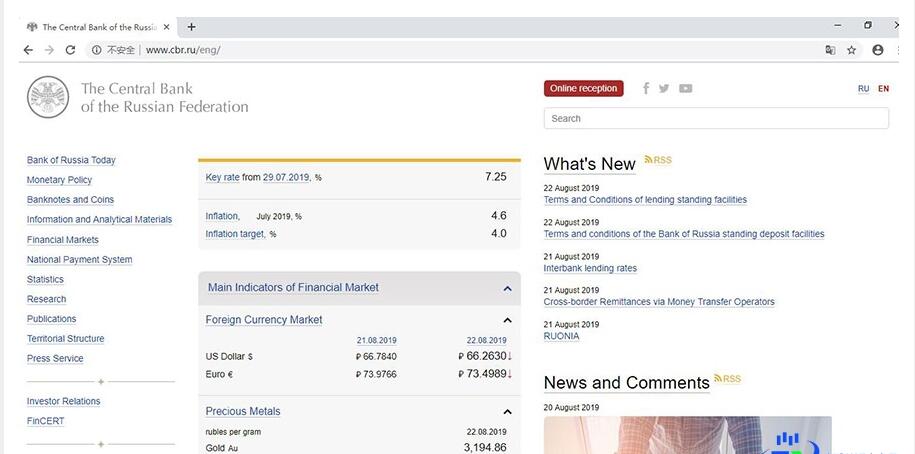Open the RUONIA news link
915x454 pixels.
561,336
